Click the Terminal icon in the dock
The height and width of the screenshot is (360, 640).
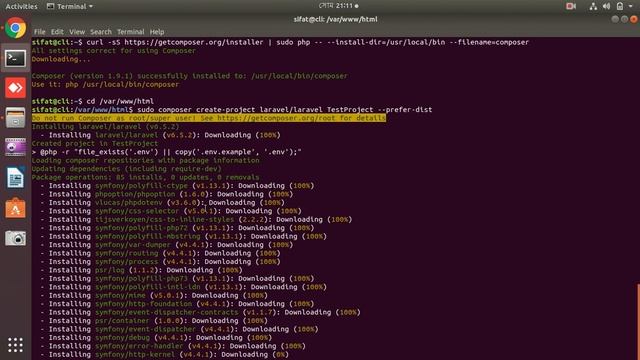point(16,58)
